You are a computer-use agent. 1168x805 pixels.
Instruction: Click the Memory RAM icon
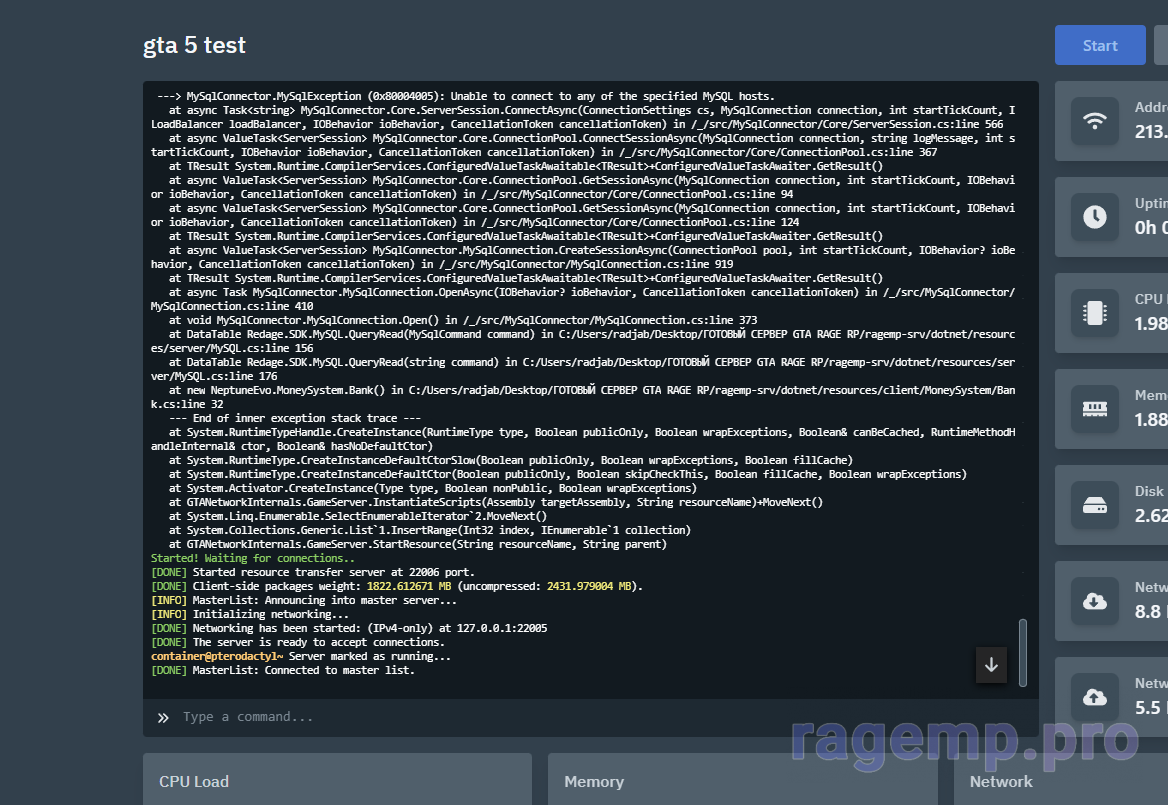pyautogui.click(x=1094, y=409)
